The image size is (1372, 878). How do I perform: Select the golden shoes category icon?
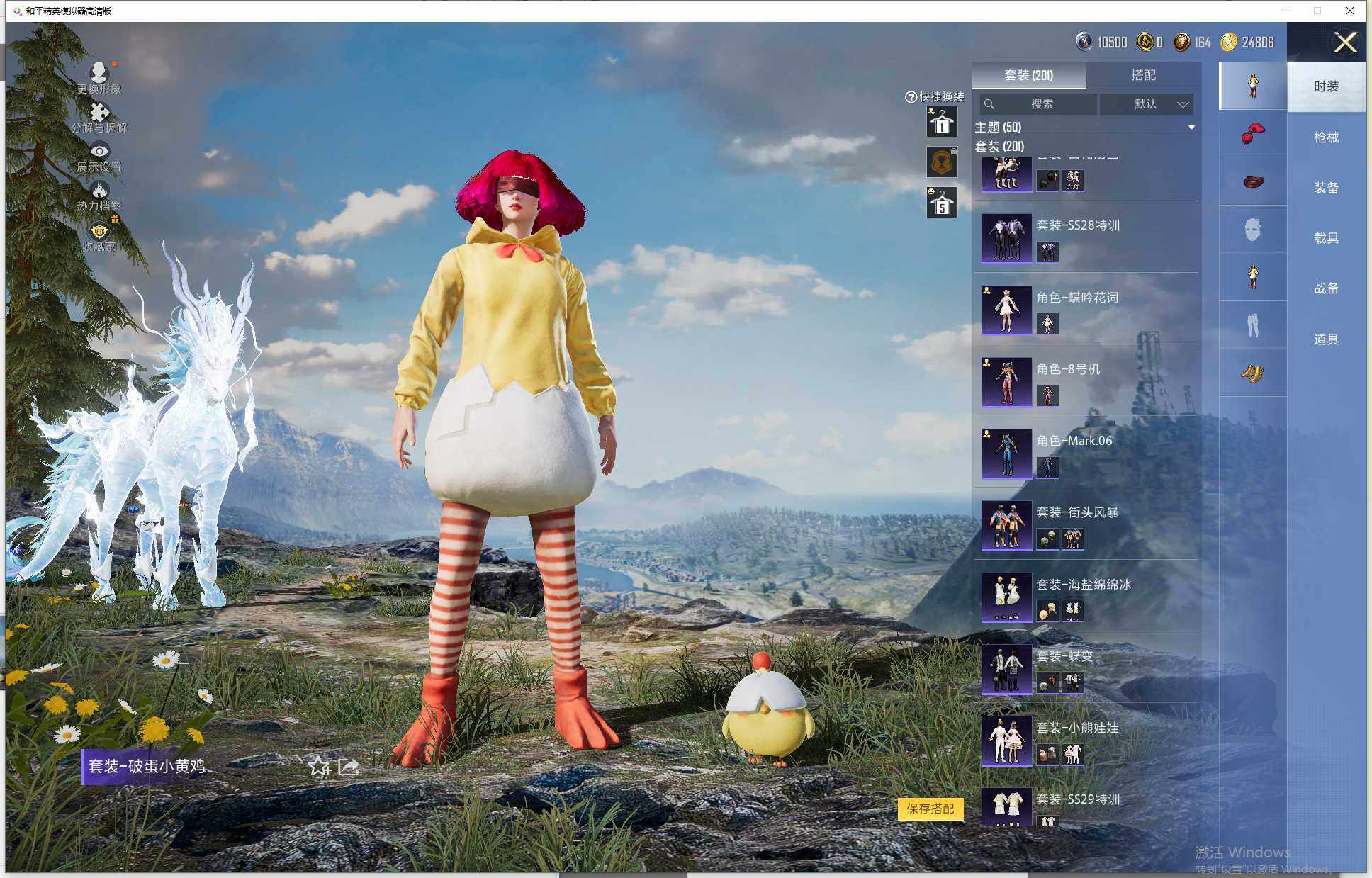(x=1252, y=373)
